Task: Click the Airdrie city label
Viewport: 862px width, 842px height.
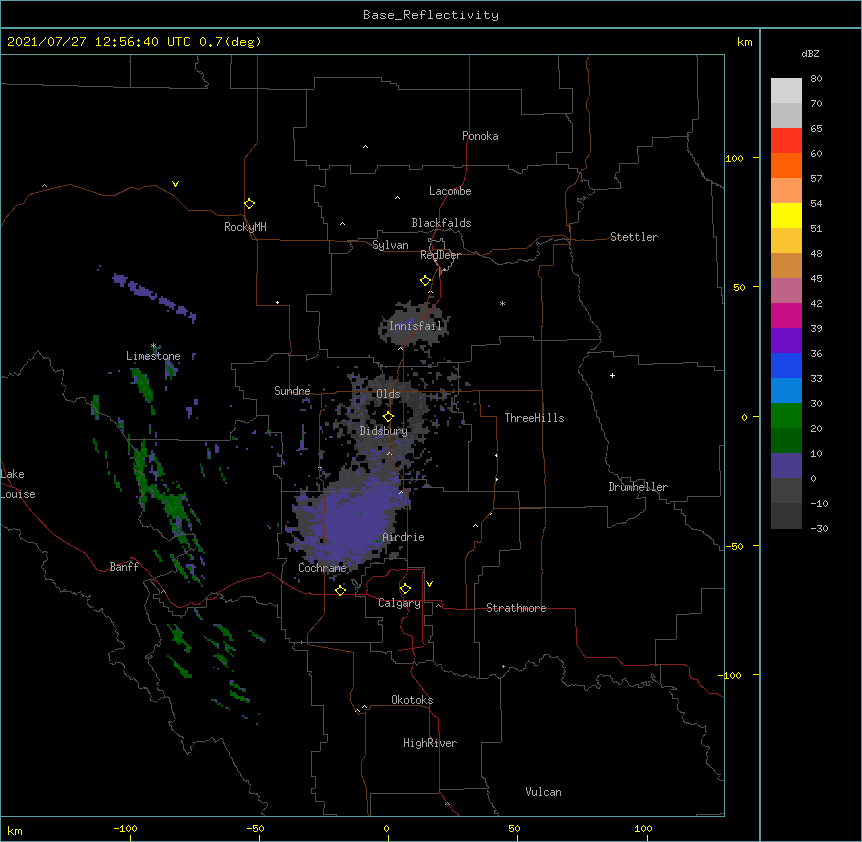Action: click(x=403, y=537)
